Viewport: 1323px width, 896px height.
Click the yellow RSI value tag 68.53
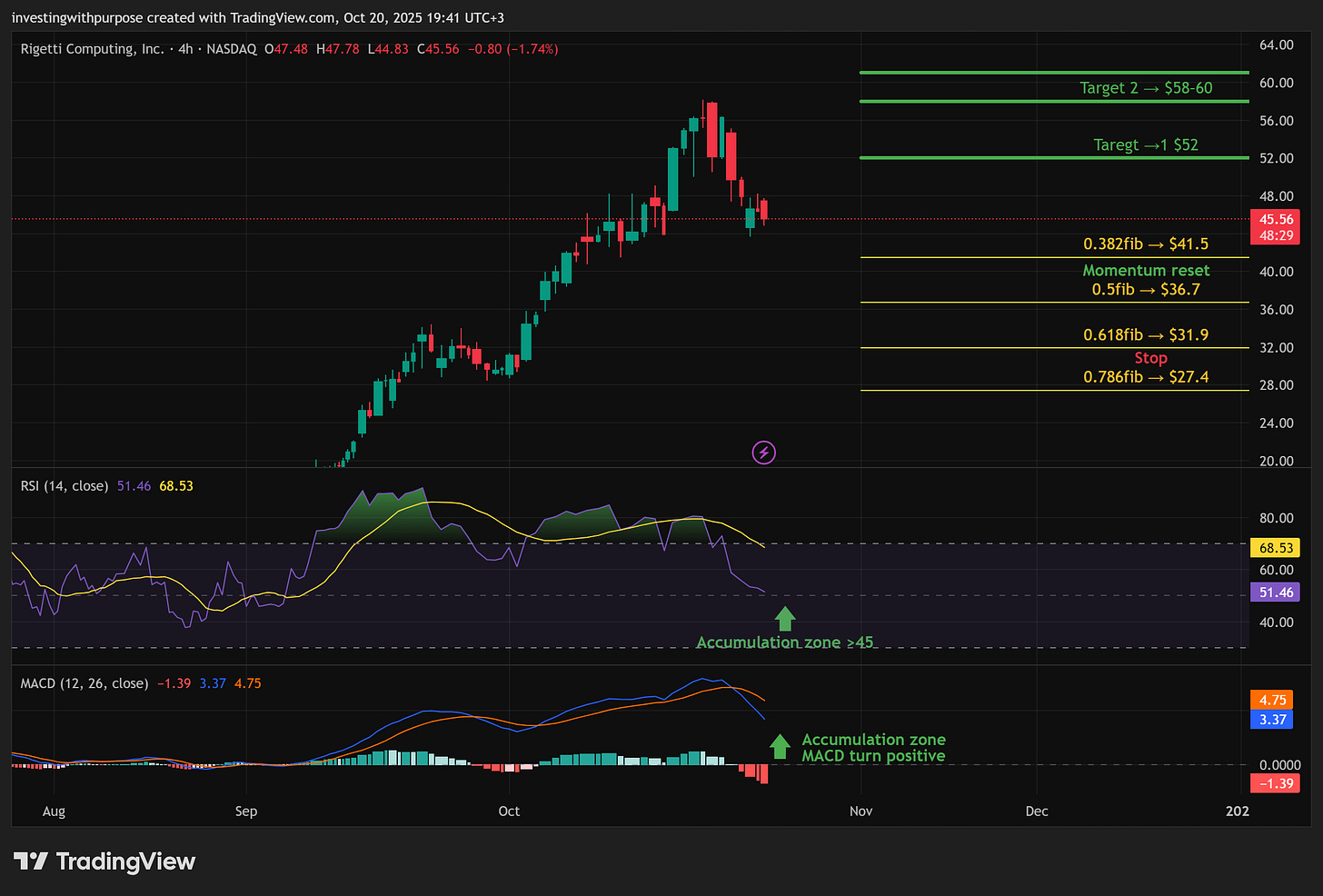[1276, 548]
